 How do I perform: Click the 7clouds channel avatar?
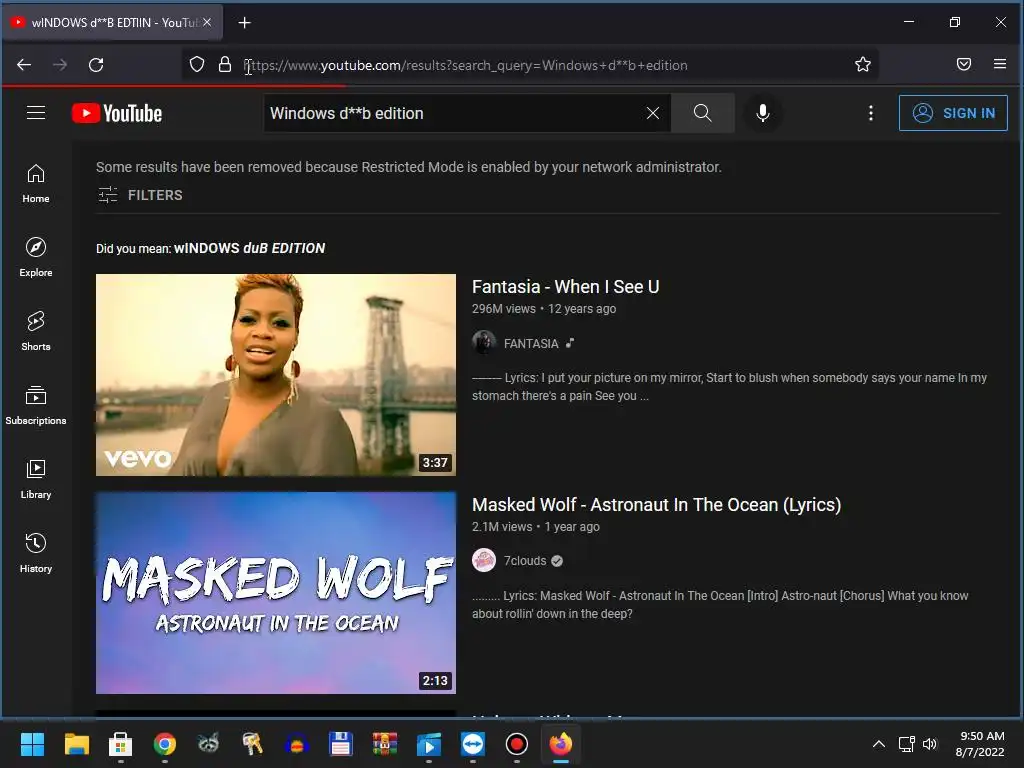pyautogui.click(x=484, y=560)
